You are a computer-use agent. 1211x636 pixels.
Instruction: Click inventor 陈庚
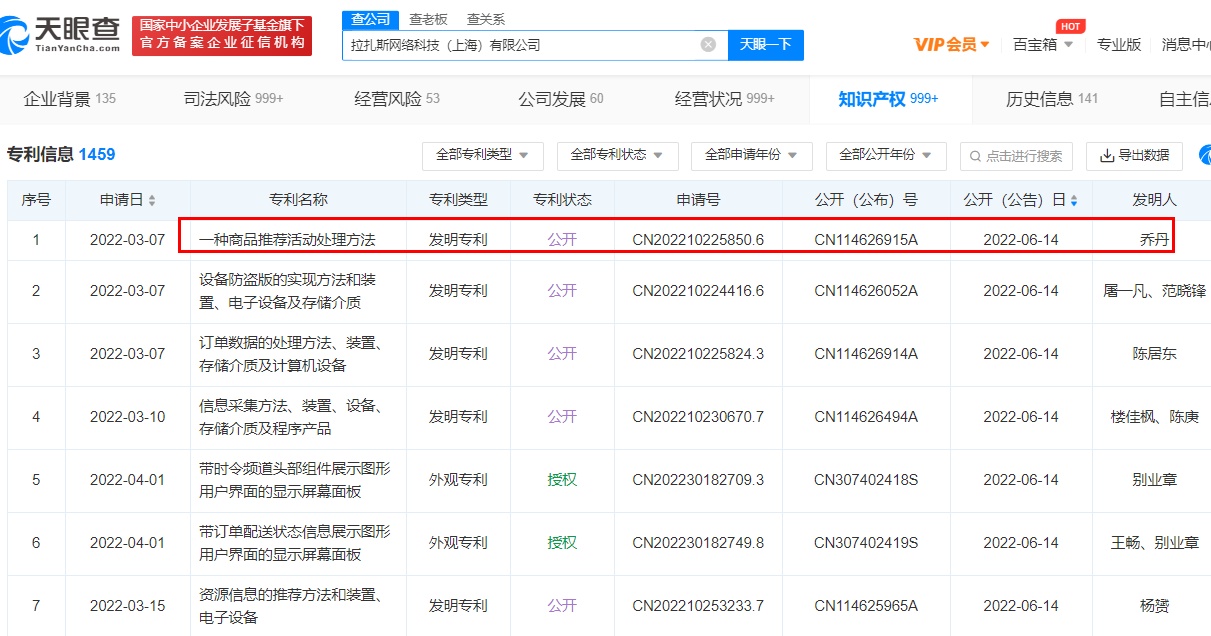point(1184,417)
